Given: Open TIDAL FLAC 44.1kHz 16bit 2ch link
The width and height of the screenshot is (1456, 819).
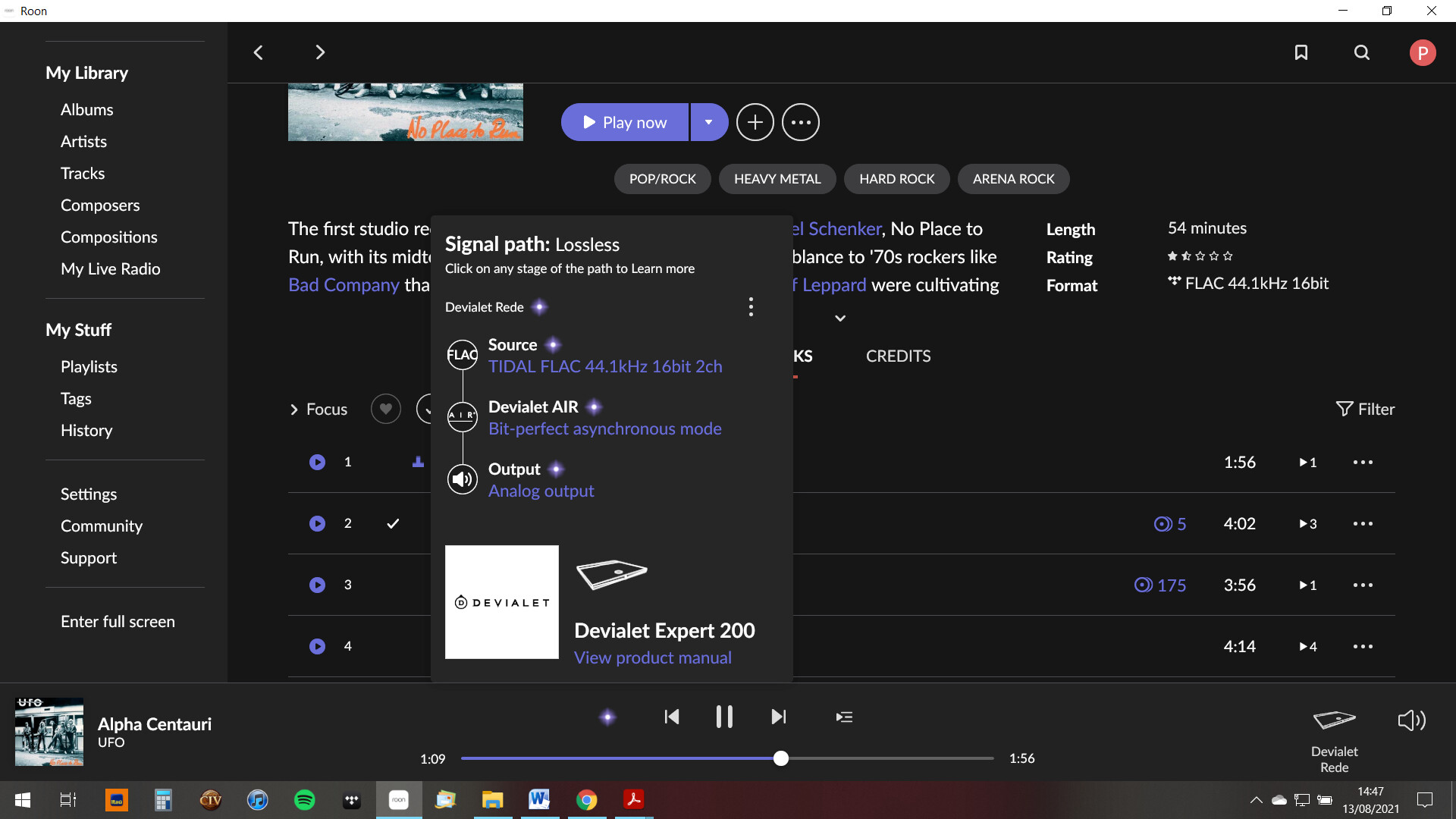Looking at the screenshot, I should coord(605,366).
